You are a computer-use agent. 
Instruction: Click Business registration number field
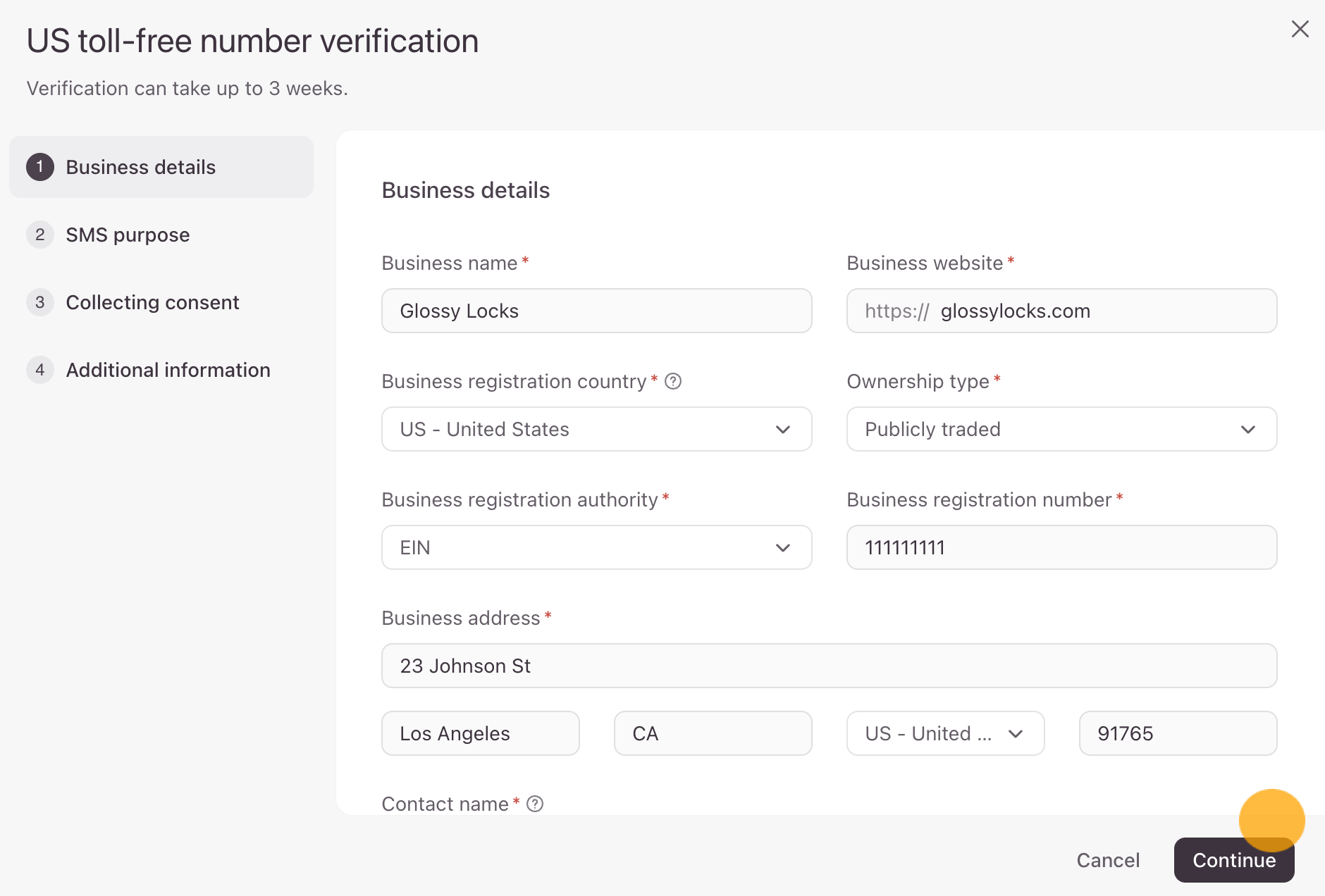[x=1062, y=547]
